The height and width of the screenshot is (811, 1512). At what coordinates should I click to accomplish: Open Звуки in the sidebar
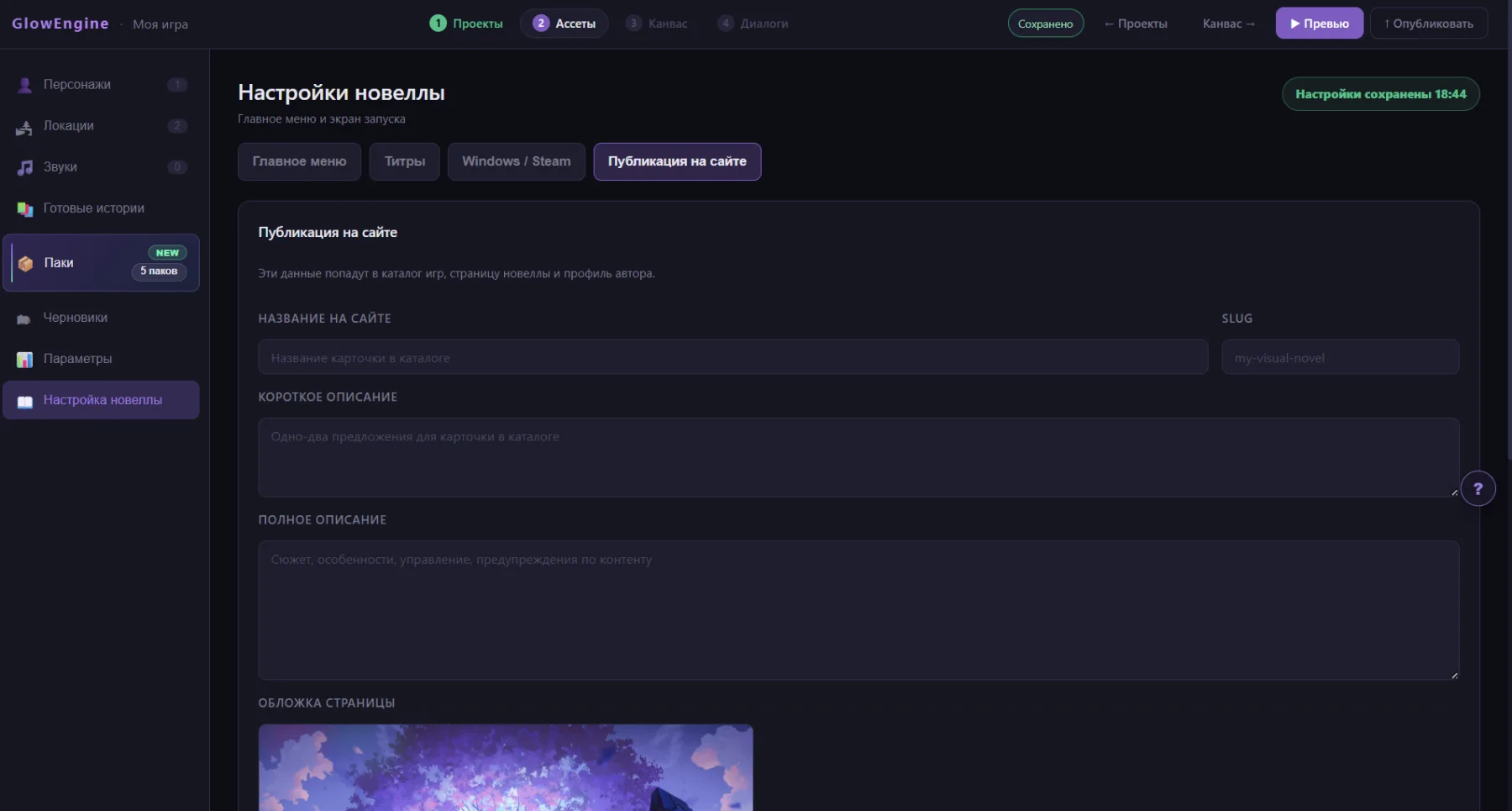101,167
